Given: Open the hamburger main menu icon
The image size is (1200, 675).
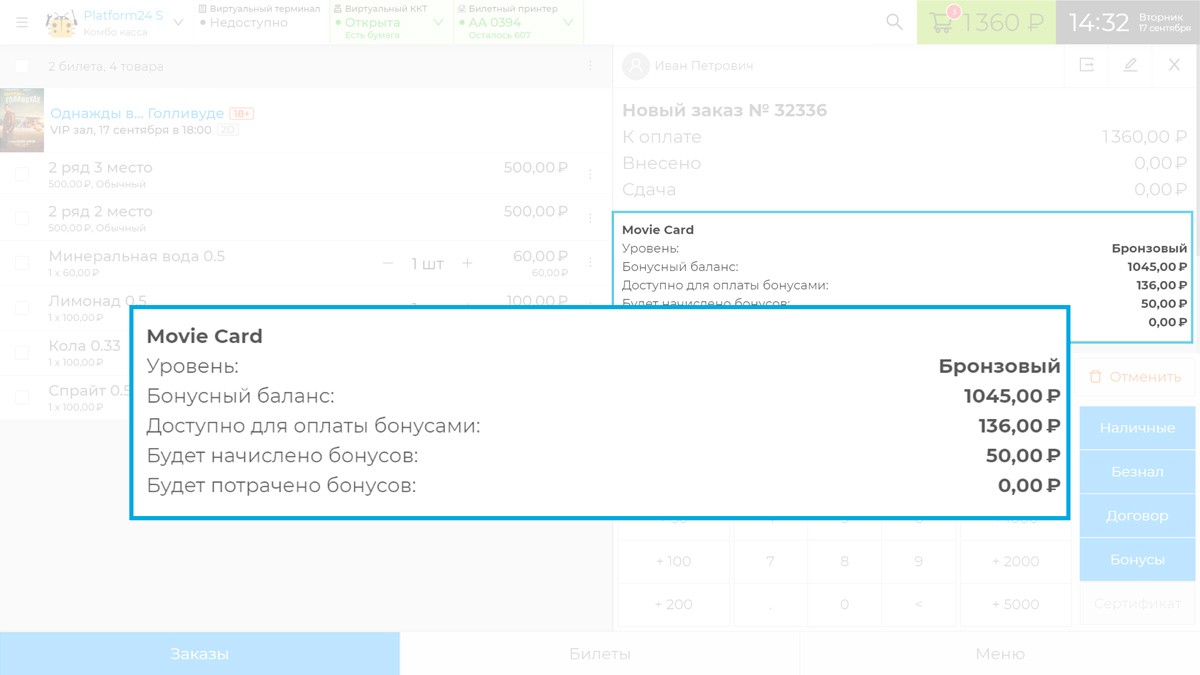Looking at the screenshot, I should point(22,22).
